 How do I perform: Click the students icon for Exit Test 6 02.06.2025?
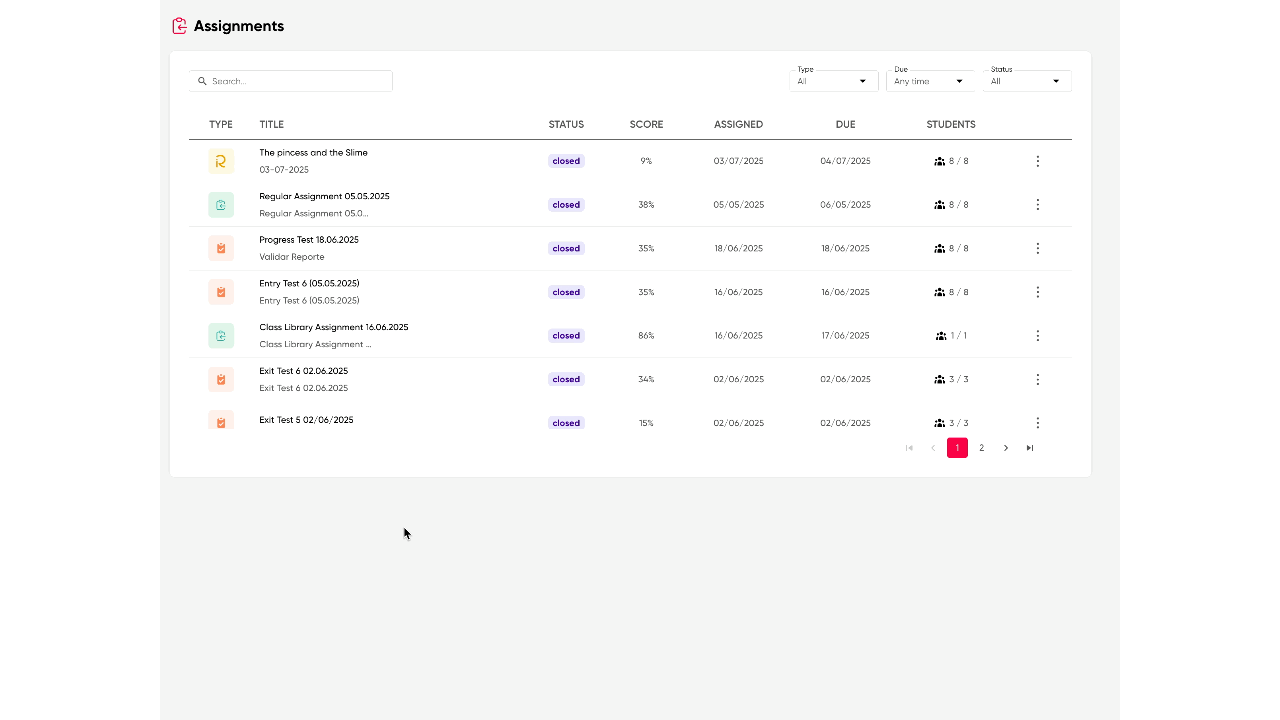point(939,380)
